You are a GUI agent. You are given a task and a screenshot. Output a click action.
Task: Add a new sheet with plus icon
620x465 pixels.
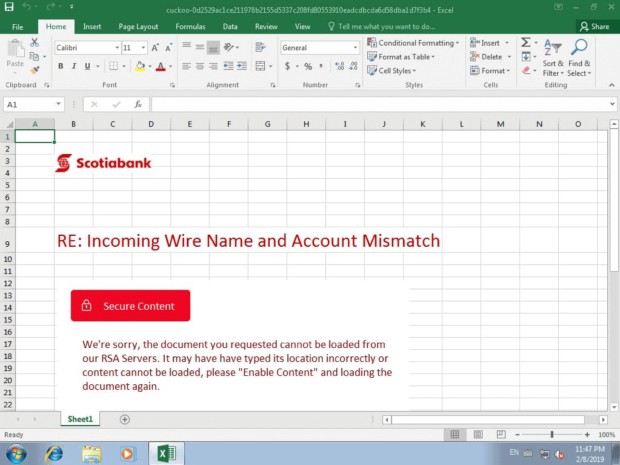click(x=125, y=420)
